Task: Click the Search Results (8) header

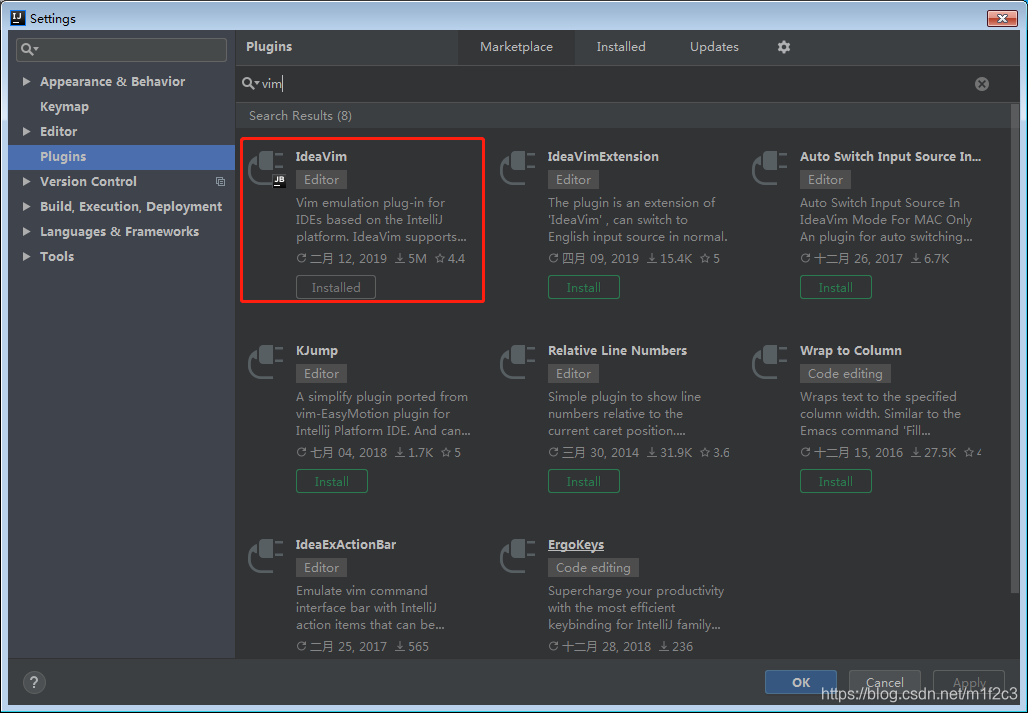Action: pyautogui.click(x=300, y=115)
